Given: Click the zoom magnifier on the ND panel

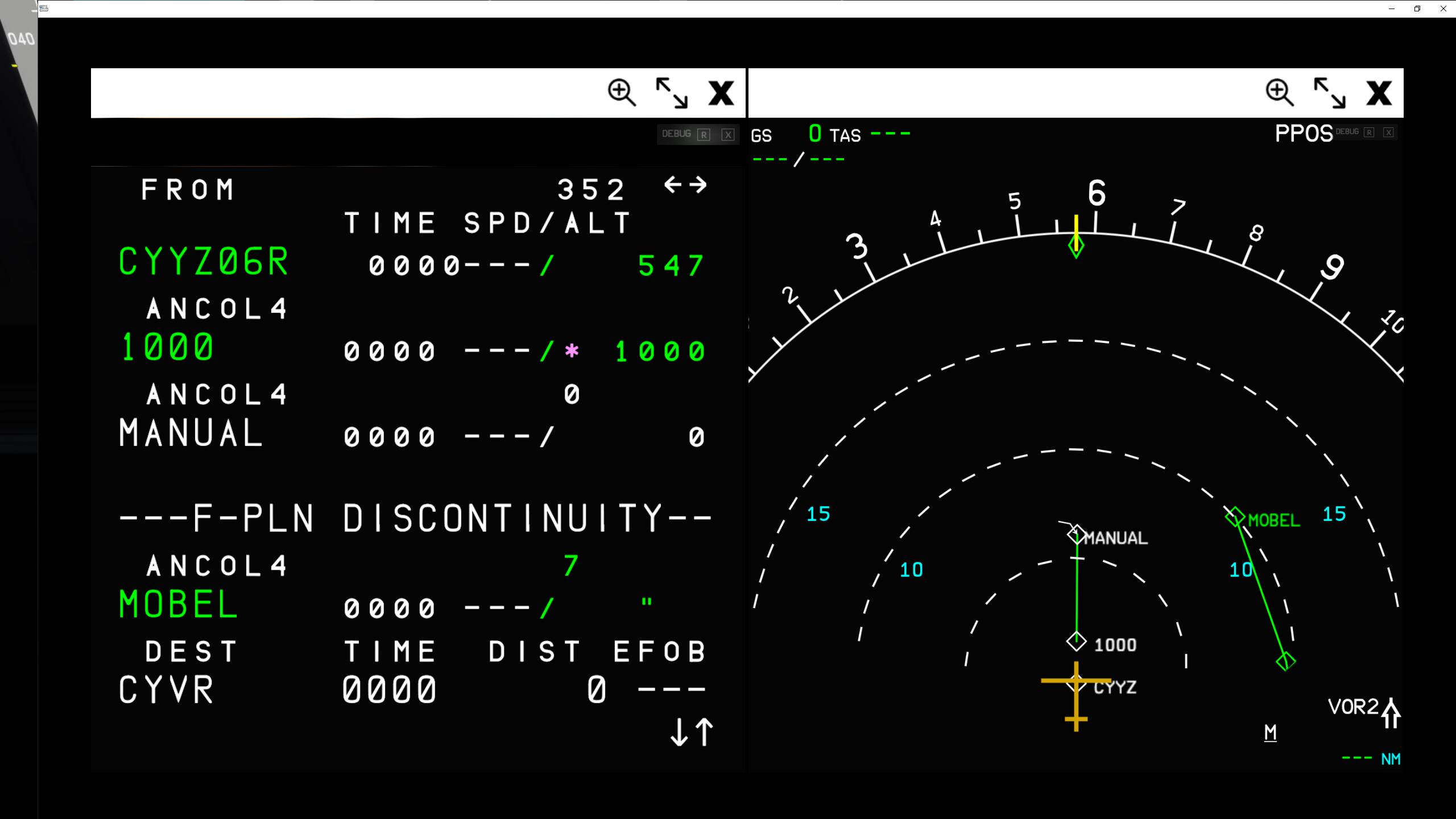Looking at the screenshot, I should tap(1279, 92).
